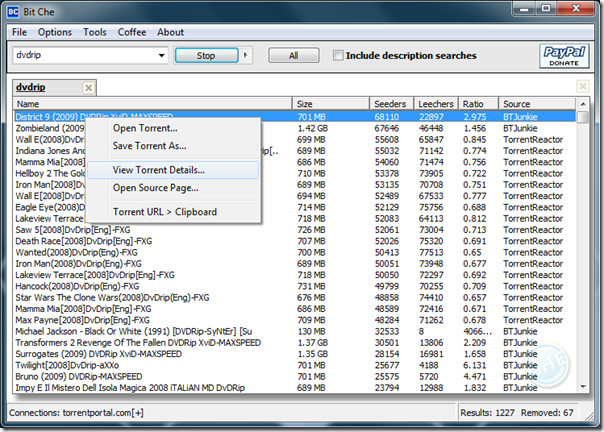Click Results: 1227 in status bar

tap(487, 413)
